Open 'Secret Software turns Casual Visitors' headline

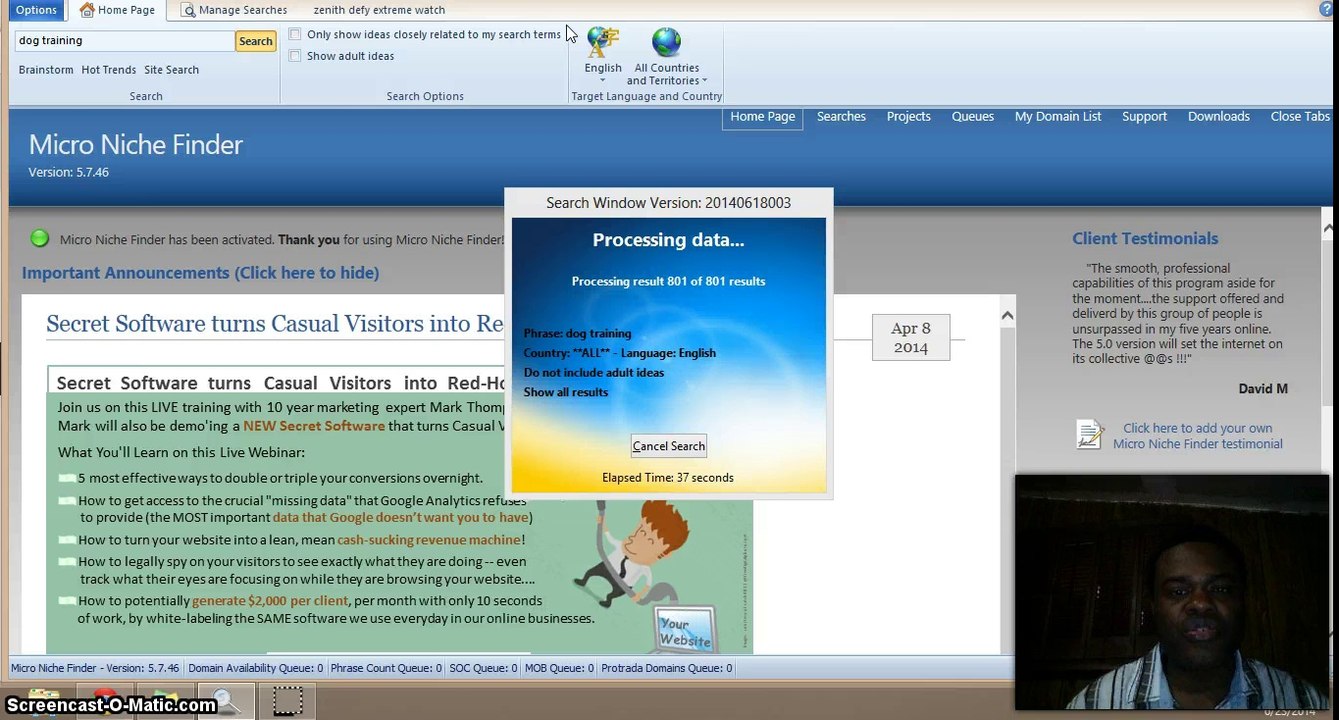(274, 324)
